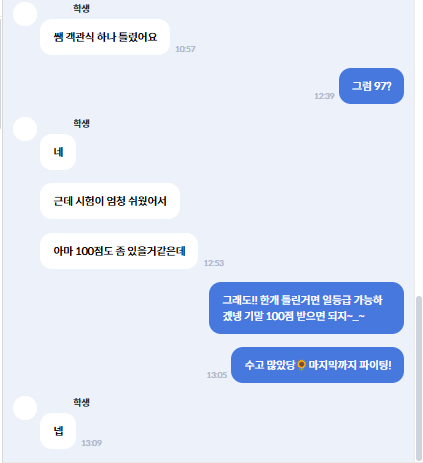
Task: Click the '근데 시험이 엄청 쉬웠어서' message
Action: click(x=110, y=201)
